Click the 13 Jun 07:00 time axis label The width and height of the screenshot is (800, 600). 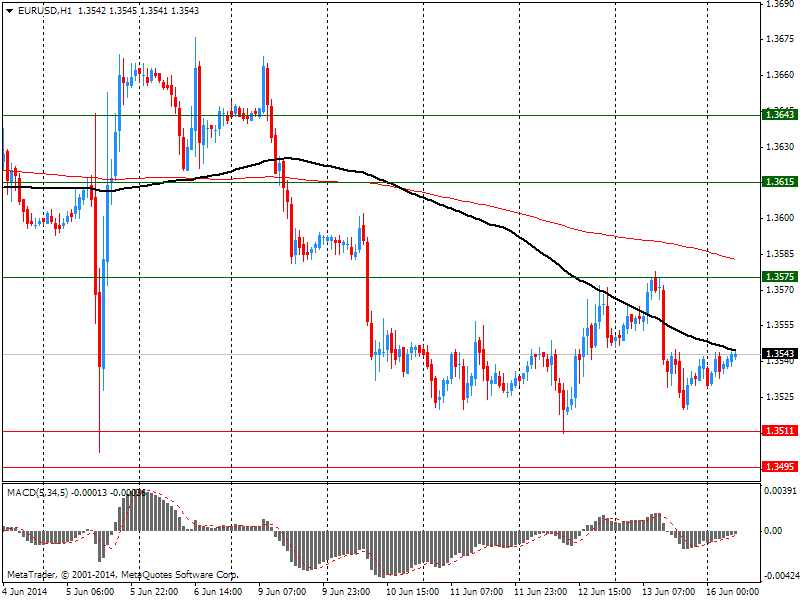click(668, 592)
